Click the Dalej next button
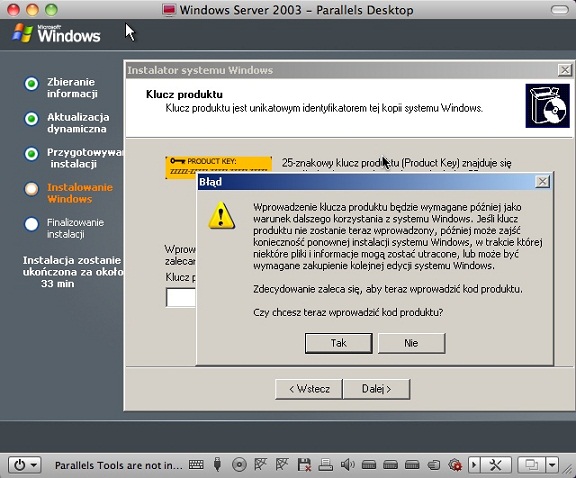576x478 pixels. (x=377, y=389)
